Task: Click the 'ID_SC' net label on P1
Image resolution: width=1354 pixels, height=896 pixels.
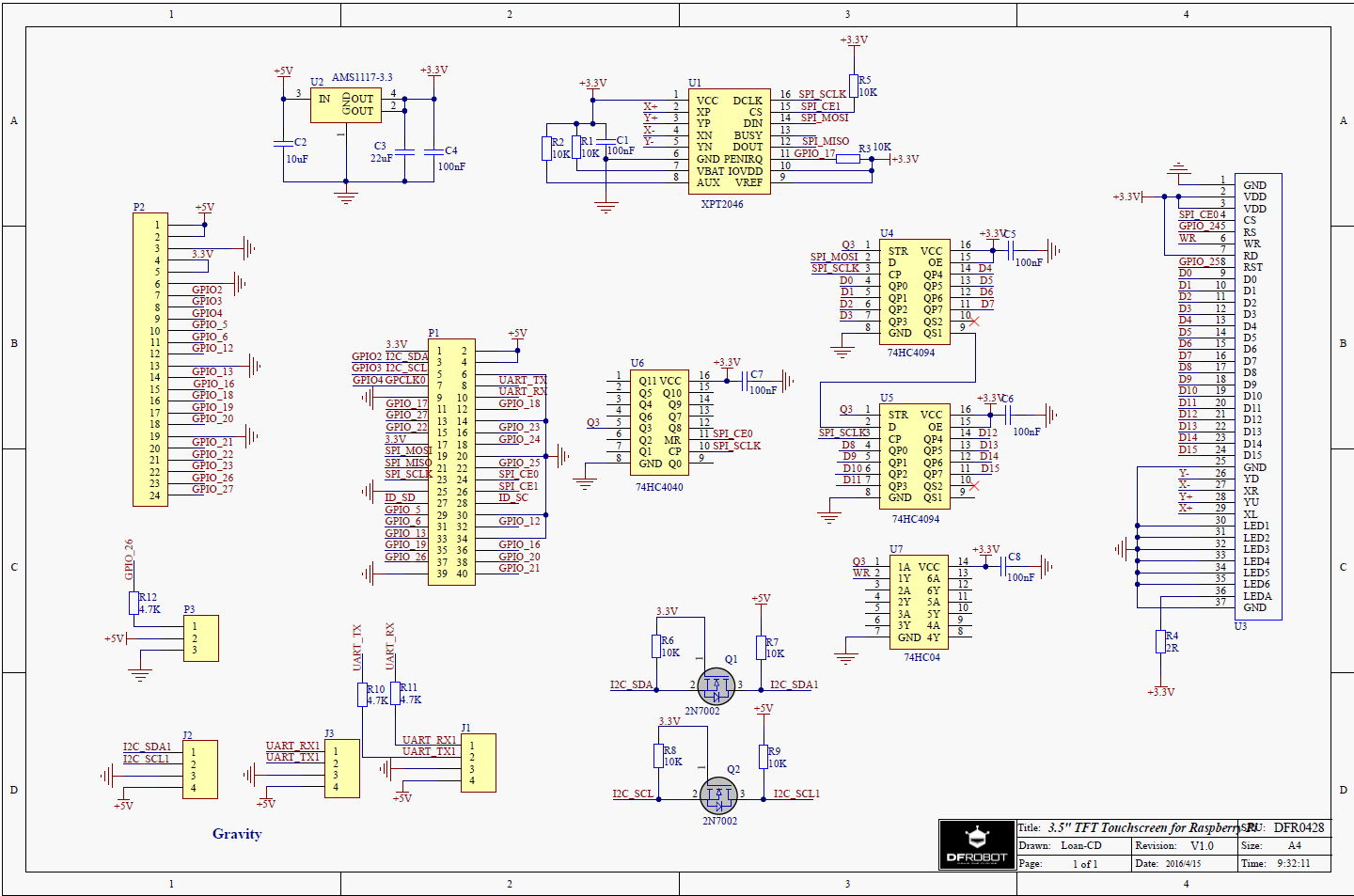Action: (x=513, y=497)
